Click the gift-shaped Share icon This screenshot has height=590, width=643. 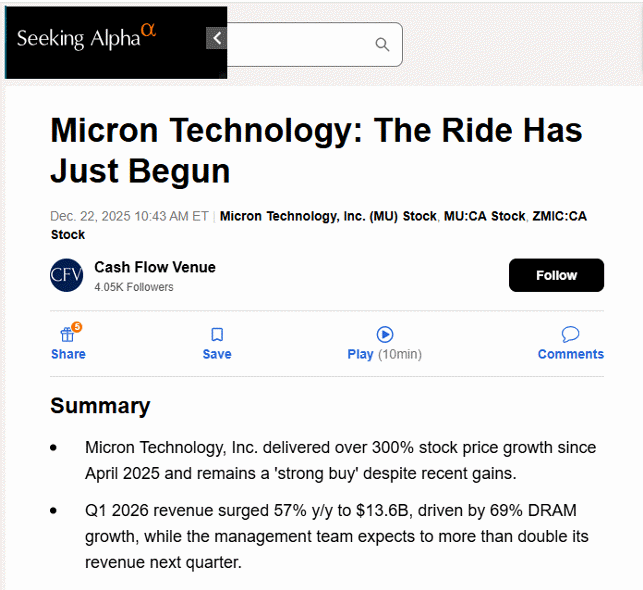coord(68,335)
